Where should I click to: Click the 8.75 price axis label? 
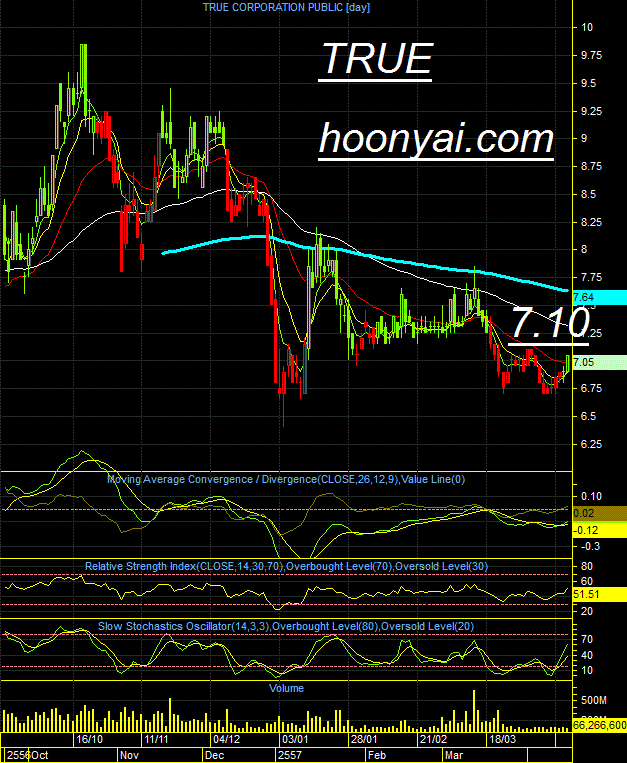[x=591, y=166]
